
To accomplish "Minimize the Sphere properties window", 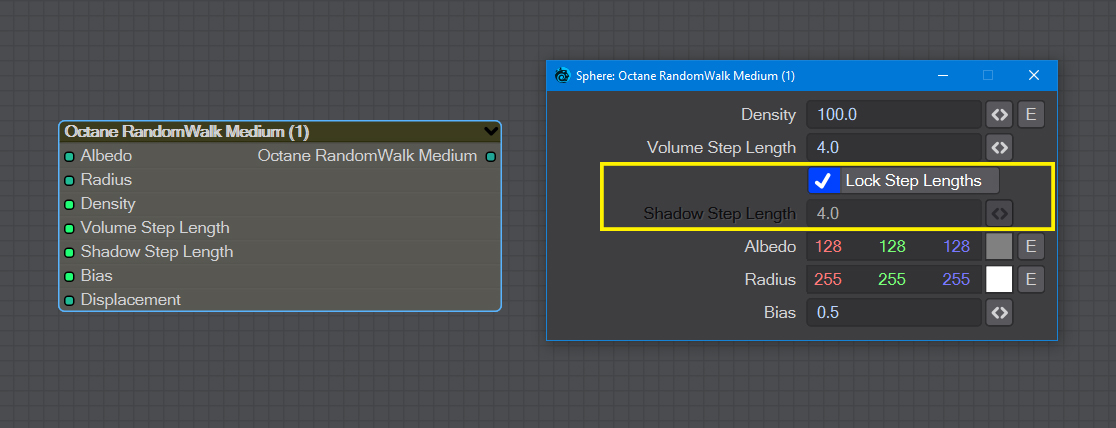I will tap(943, 75).
